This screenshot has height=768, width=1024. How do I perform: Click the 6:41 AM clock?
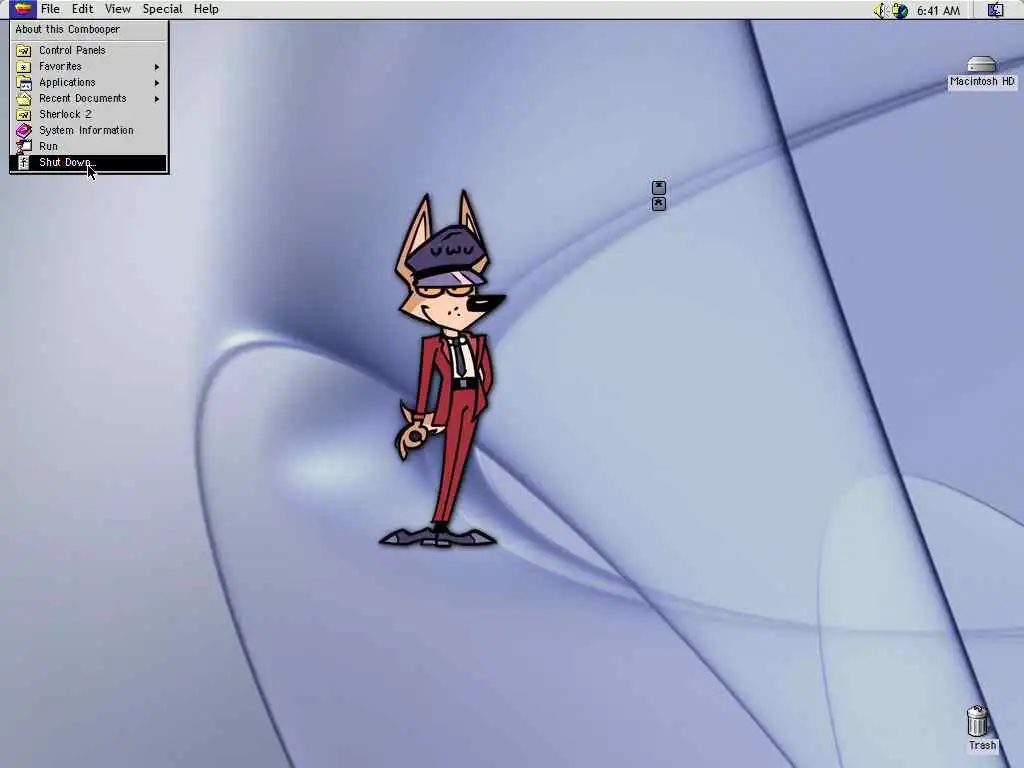(x=938, y=10)
